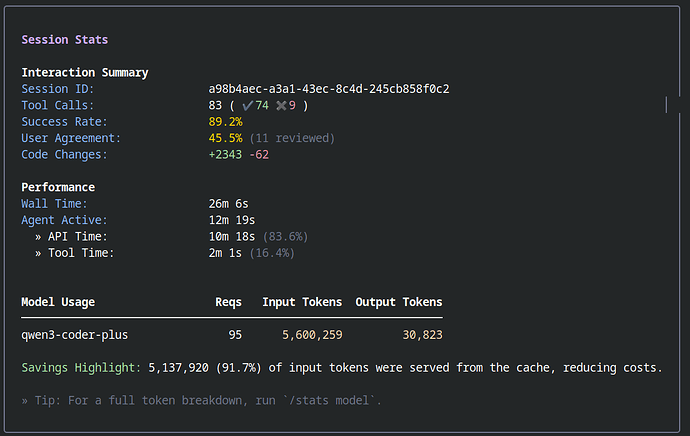690x436 pixels.
Task: Click the Reqs column header
Action: pos(228,302)
